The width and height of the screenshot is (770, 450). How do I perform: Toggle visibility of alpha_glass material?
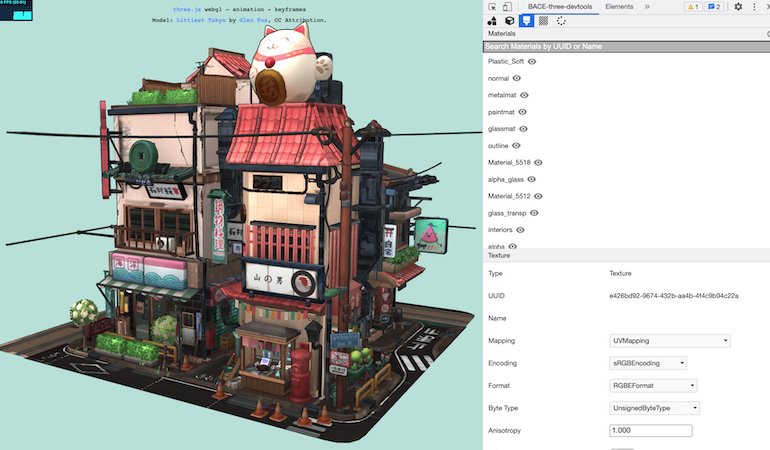point(531,179)
